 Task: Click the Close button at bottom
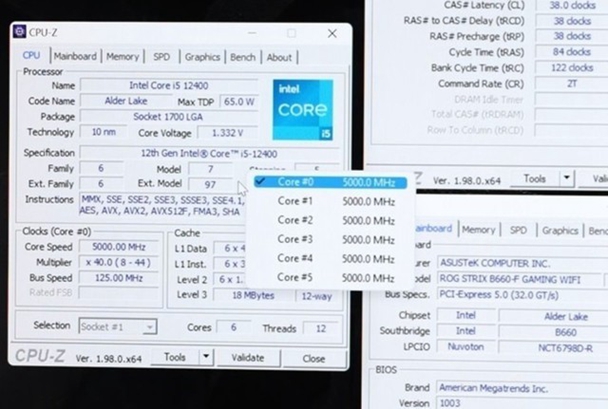[314, 359]
